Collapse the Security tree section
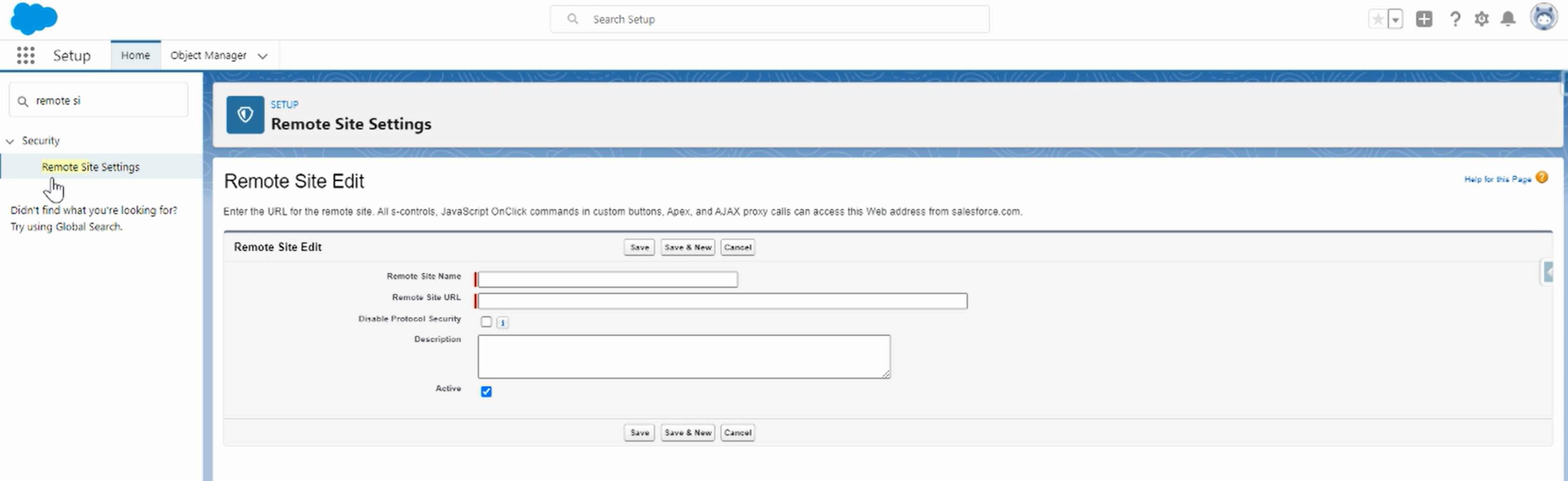The image size is (1568, 481). tap(10, 141)
